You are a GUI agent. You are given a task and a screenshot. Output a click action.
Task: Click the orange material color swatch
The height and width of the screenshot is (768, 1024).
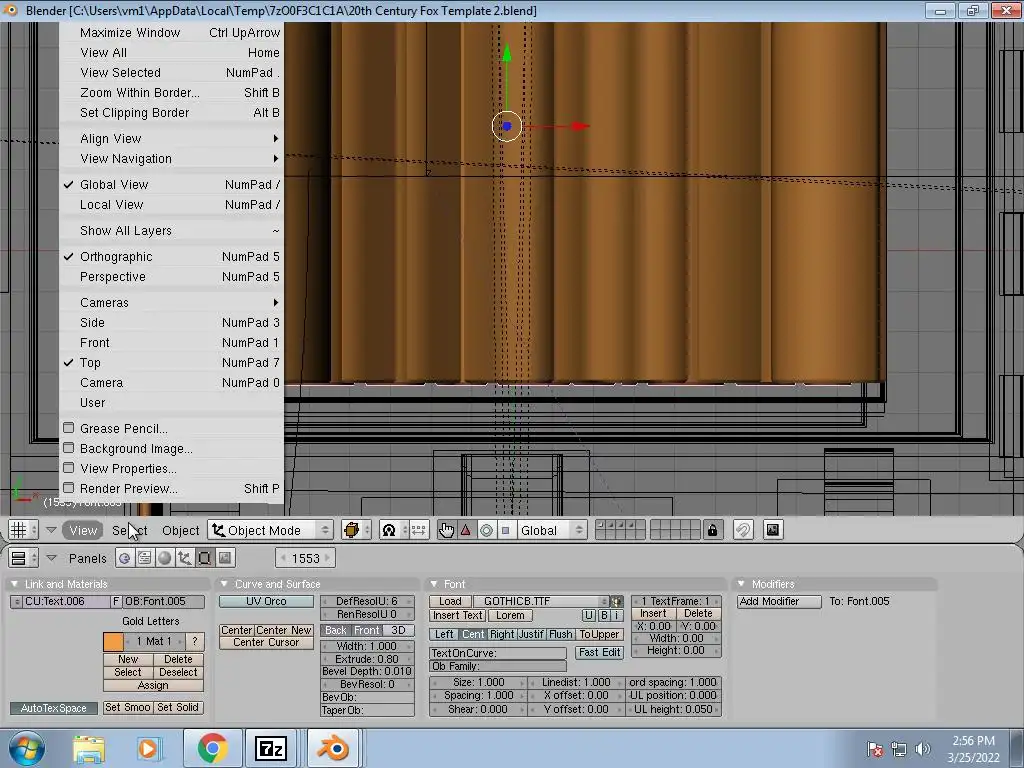[113, 641]
